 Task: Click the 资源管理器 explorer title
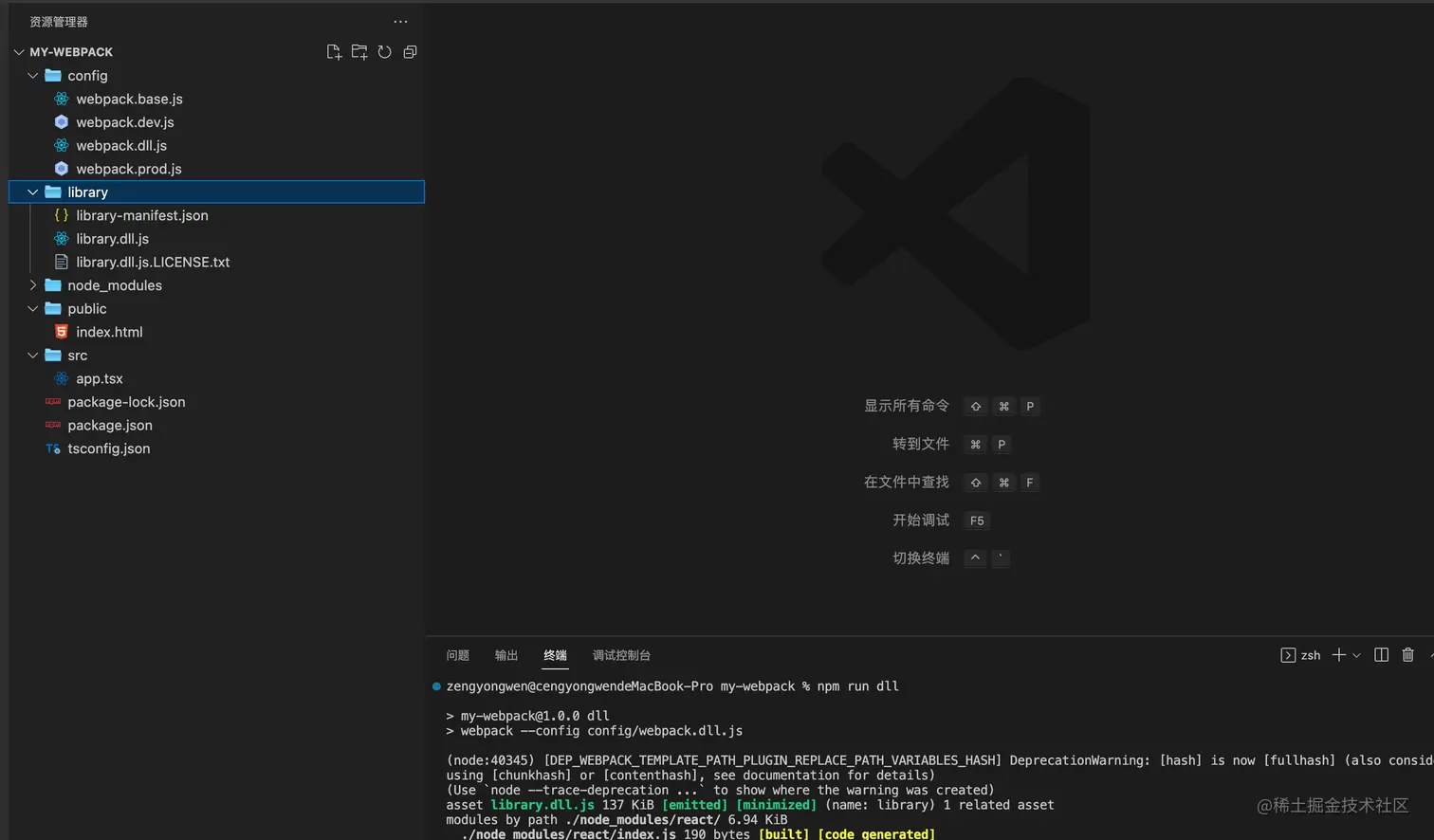click(59, 22)
